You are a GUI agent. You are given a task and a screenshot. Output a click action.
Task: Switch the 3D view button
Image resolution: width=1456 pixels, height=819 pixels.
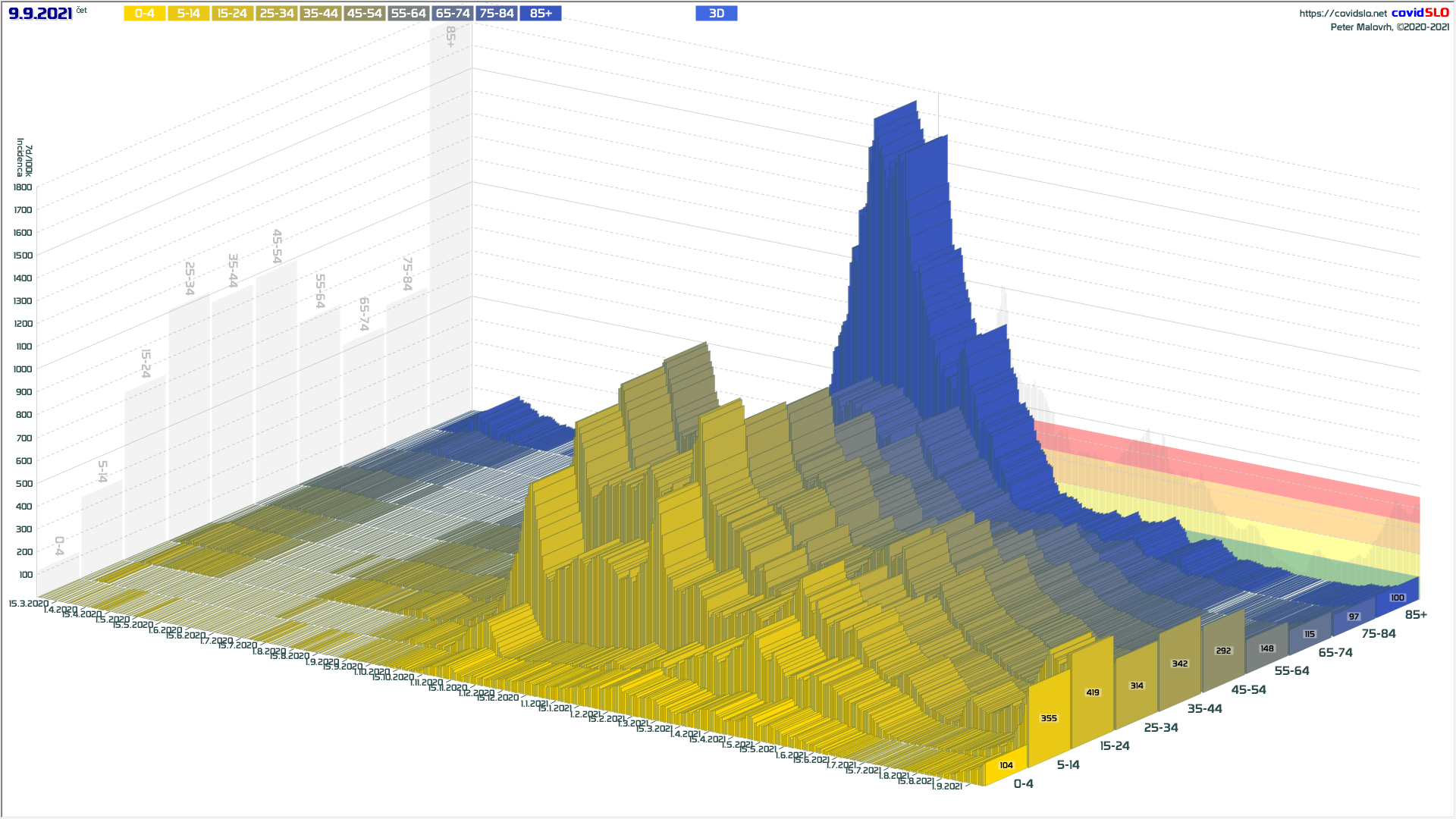coord(716,14)
